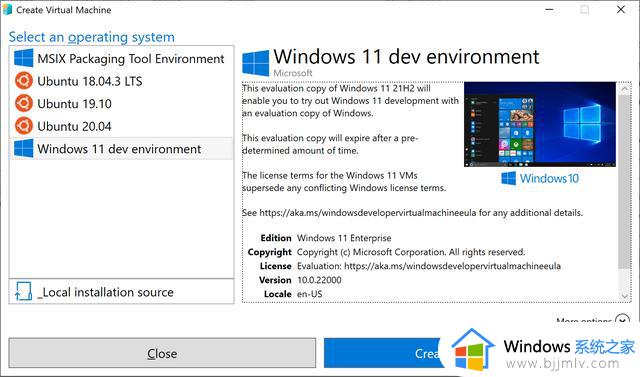
Task: Click the MSIX Packaging Tool Windows icon
Action: click(x=23, y=58)
